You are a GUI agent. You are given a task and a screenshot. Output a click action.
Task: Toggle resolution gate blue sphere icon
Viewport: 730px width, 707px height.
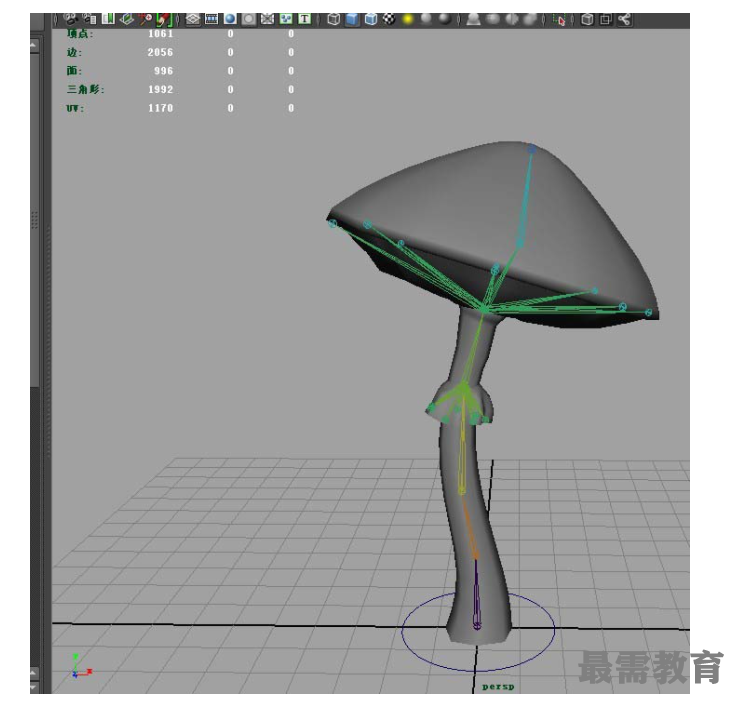(x=230, y=19)
